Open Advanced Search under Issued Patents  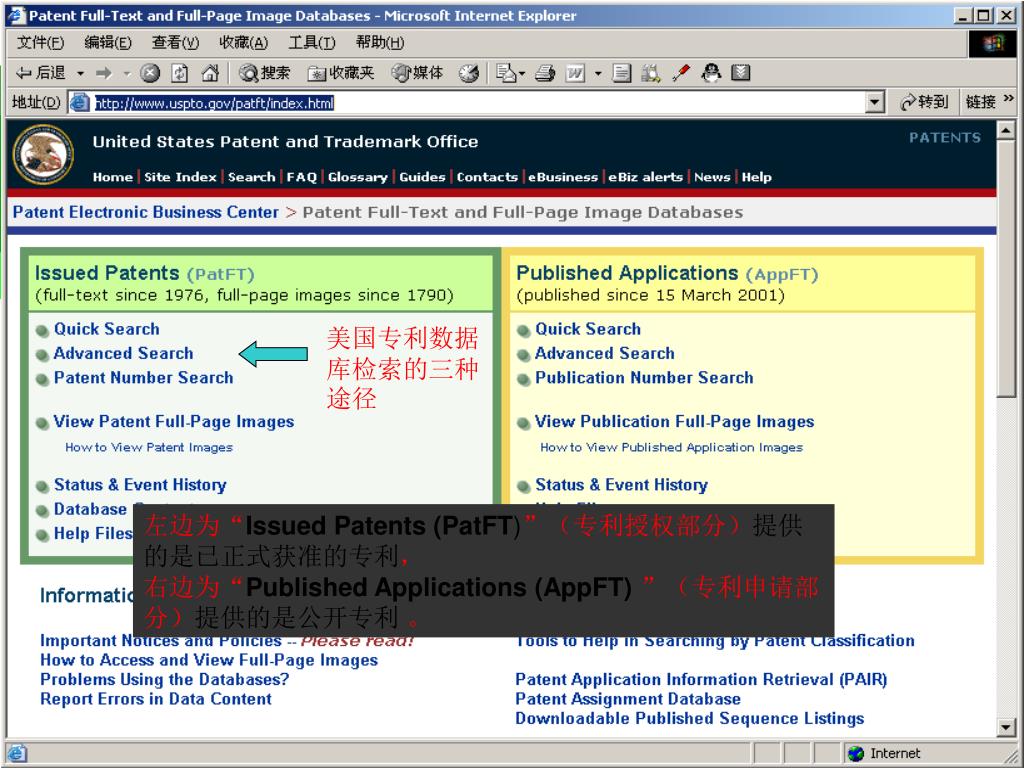tap(123, 353)
